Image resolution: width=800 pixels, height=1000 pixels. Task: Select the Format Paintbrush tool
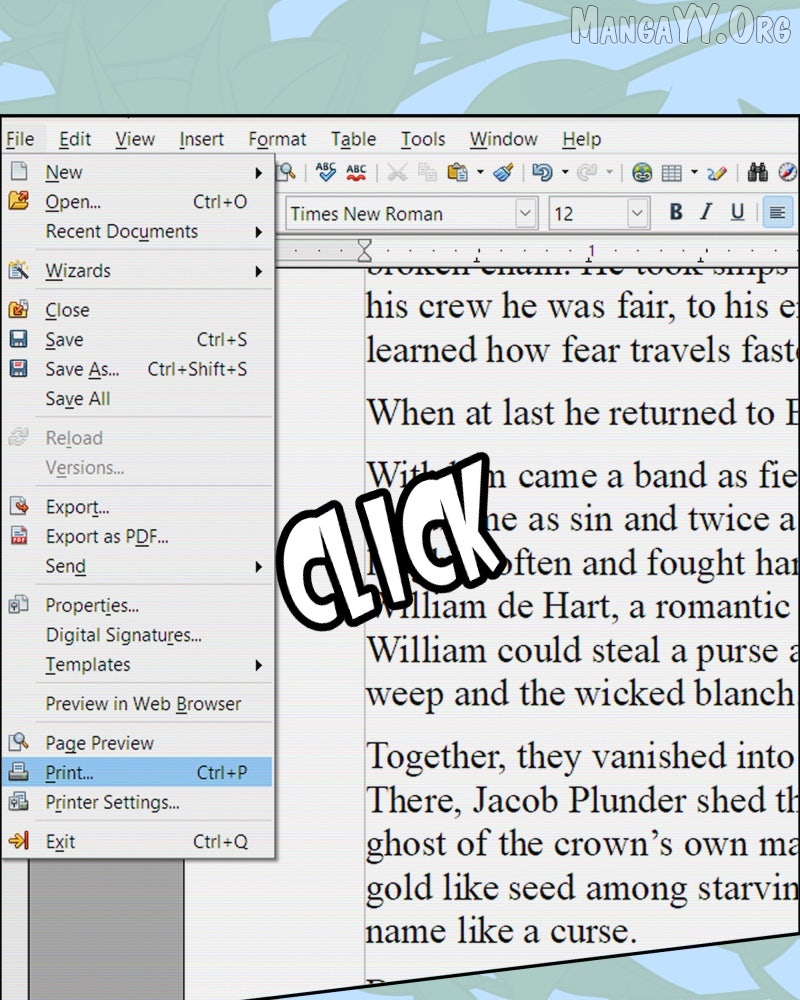click(504, 172)
